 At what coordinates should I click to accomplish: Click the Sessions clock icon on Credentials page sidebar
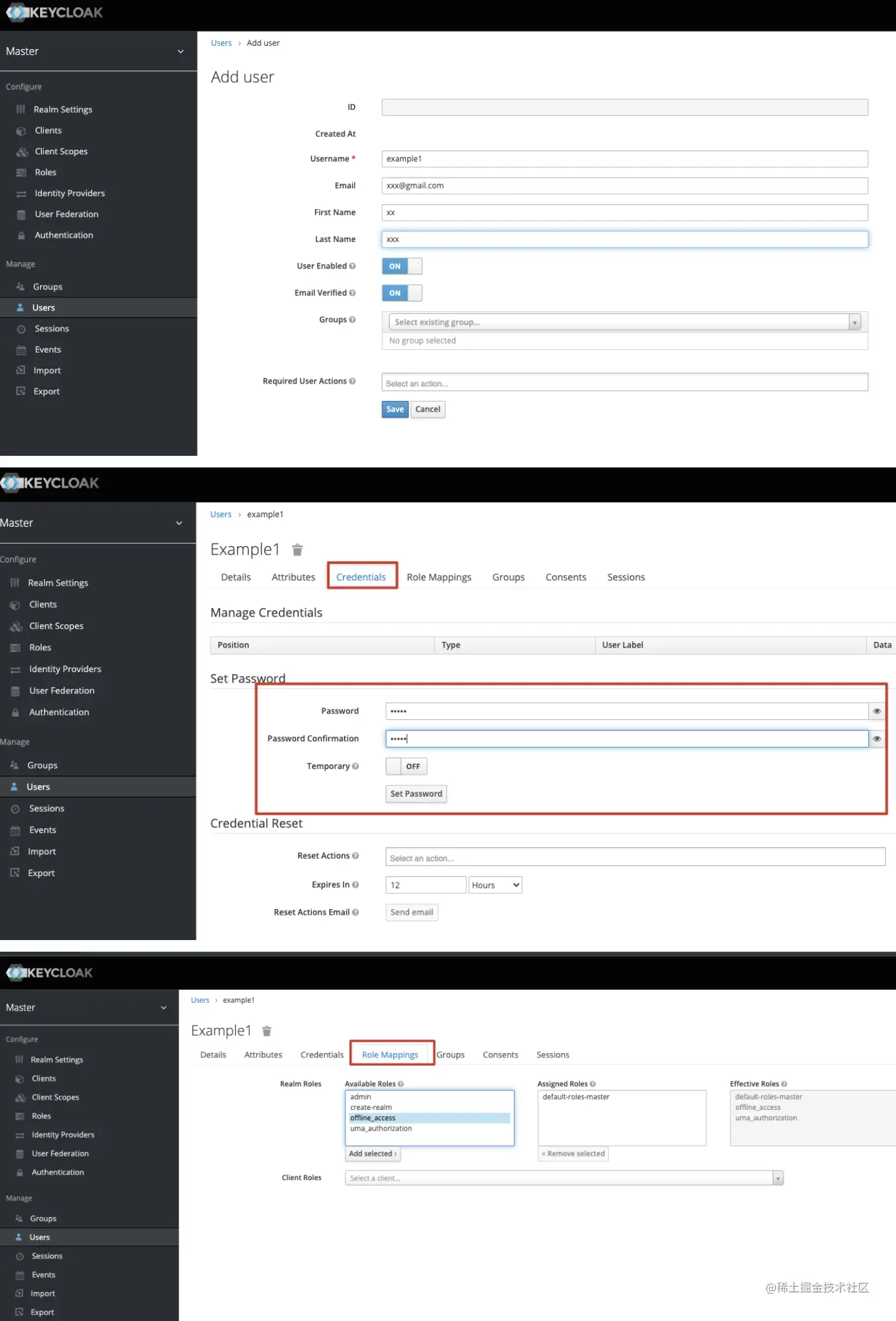[15, 809]
